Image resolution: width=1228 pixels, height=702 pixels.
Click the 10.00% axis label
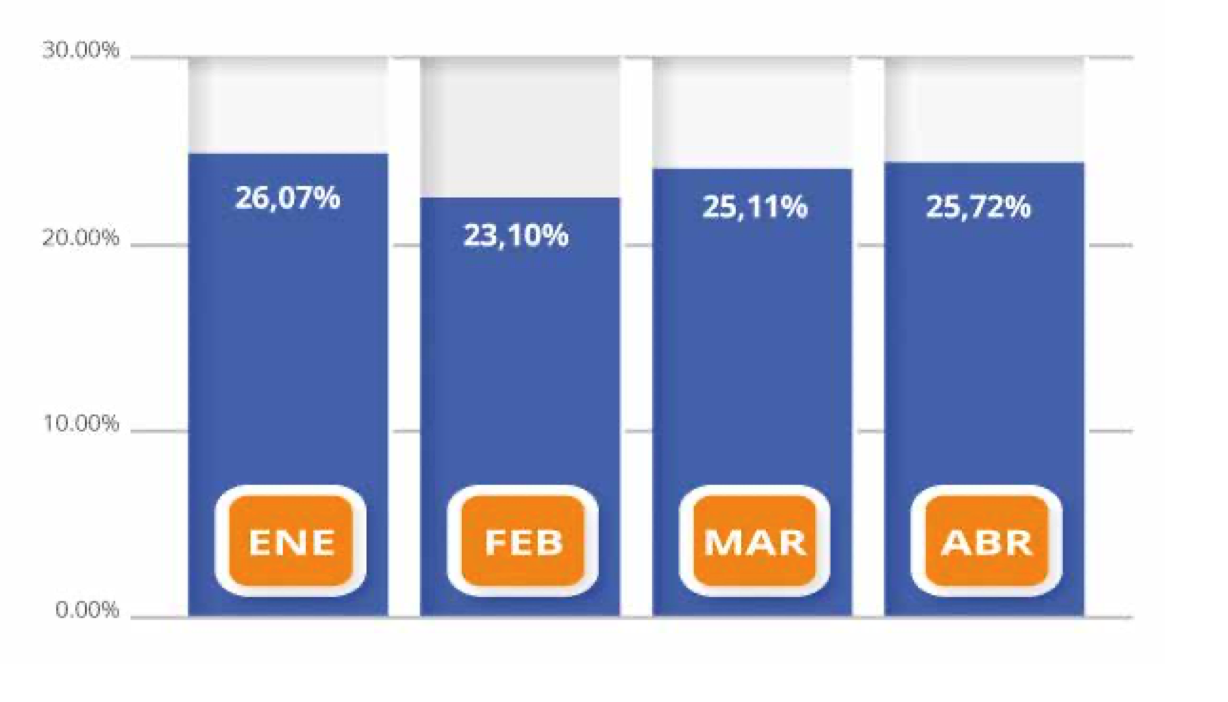pos(81,425)
